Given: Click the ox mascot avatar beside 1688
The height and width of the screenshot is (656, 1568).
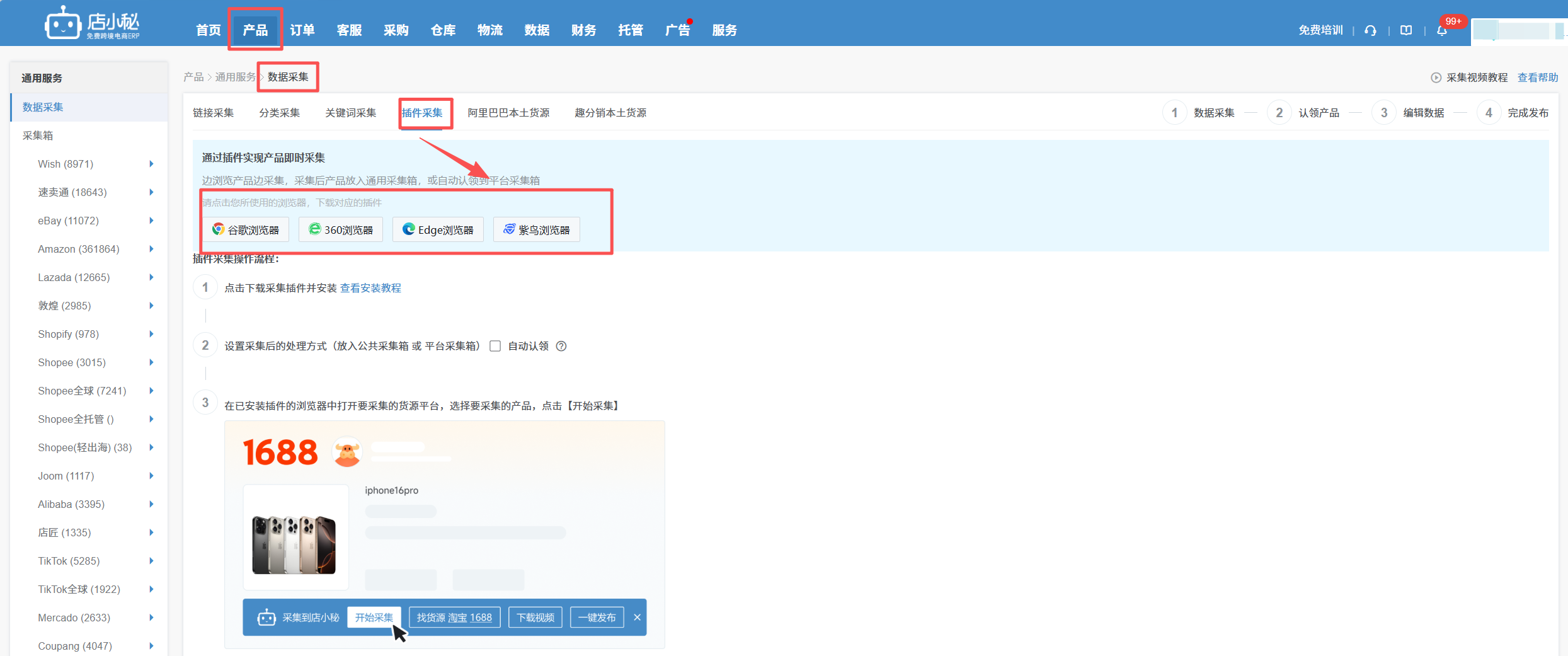Looking at the screenshot, I should (x=347, y=452).
